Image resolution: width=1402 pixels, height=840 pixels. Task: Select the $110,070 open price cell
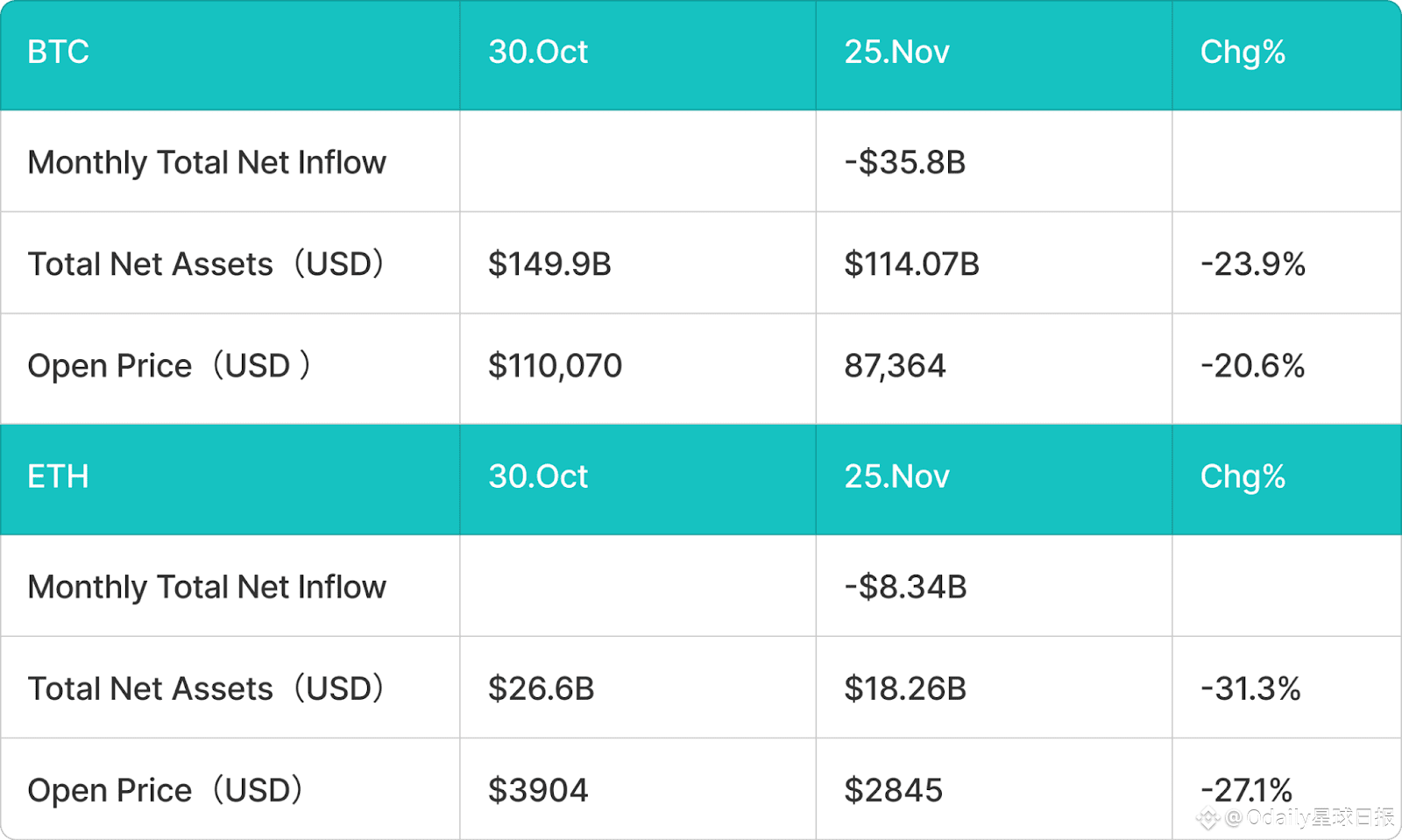click(x=555, y=366)
